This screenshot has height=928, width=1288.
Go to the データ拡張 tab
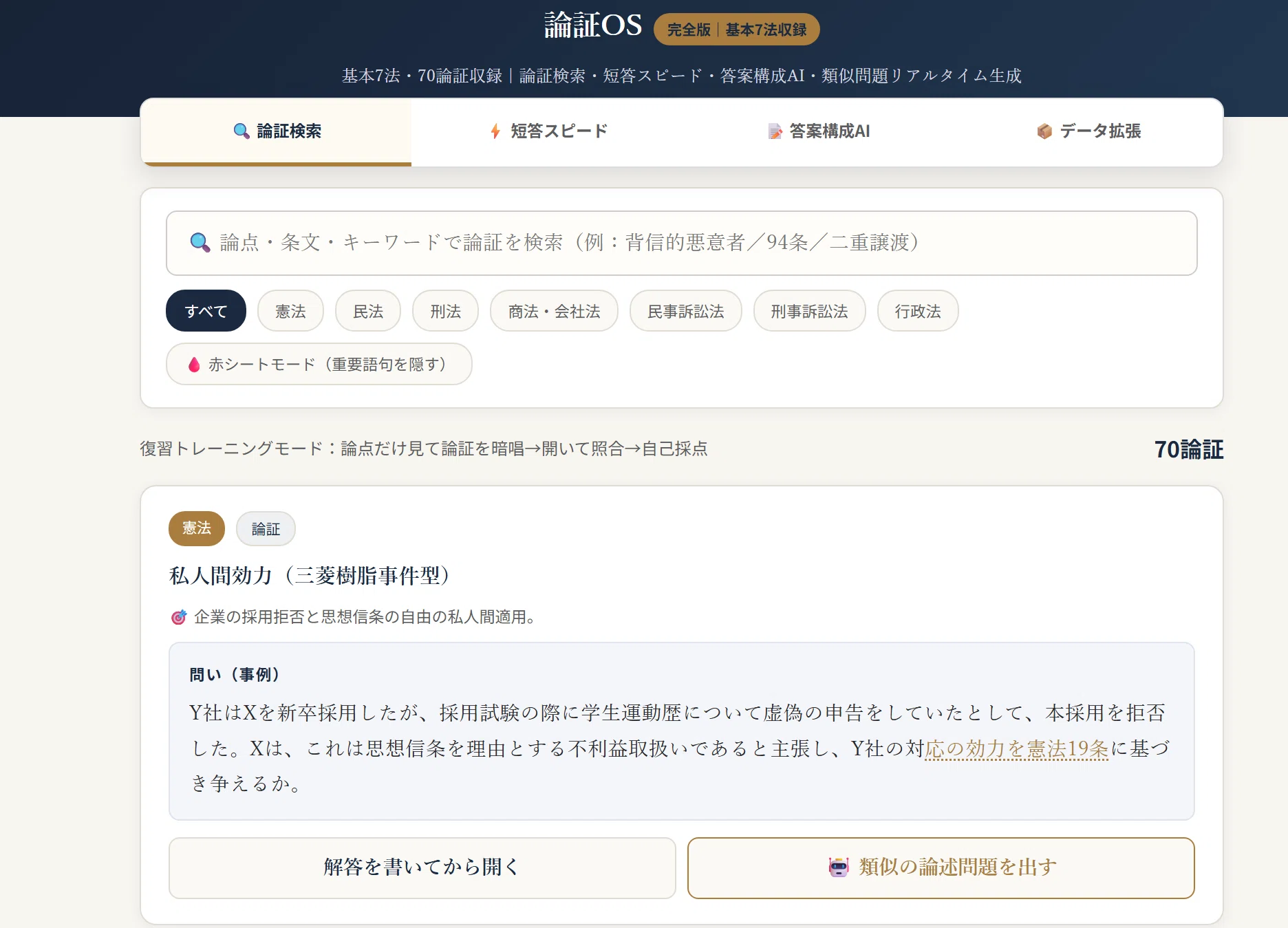pyautogui.click(x=1088, y=131)
